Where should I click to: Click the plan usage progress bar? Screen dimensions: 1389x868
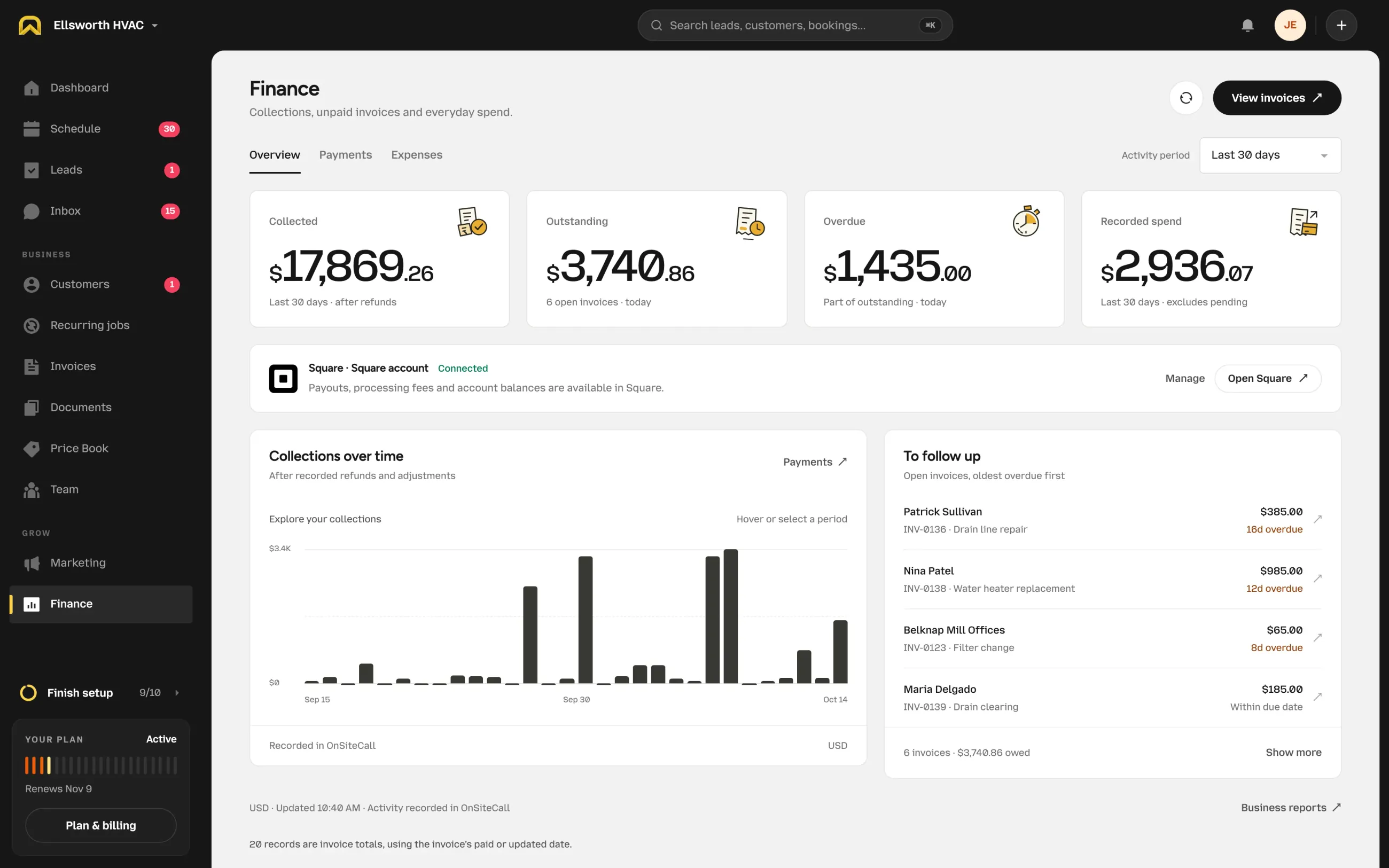click(100, 766)
